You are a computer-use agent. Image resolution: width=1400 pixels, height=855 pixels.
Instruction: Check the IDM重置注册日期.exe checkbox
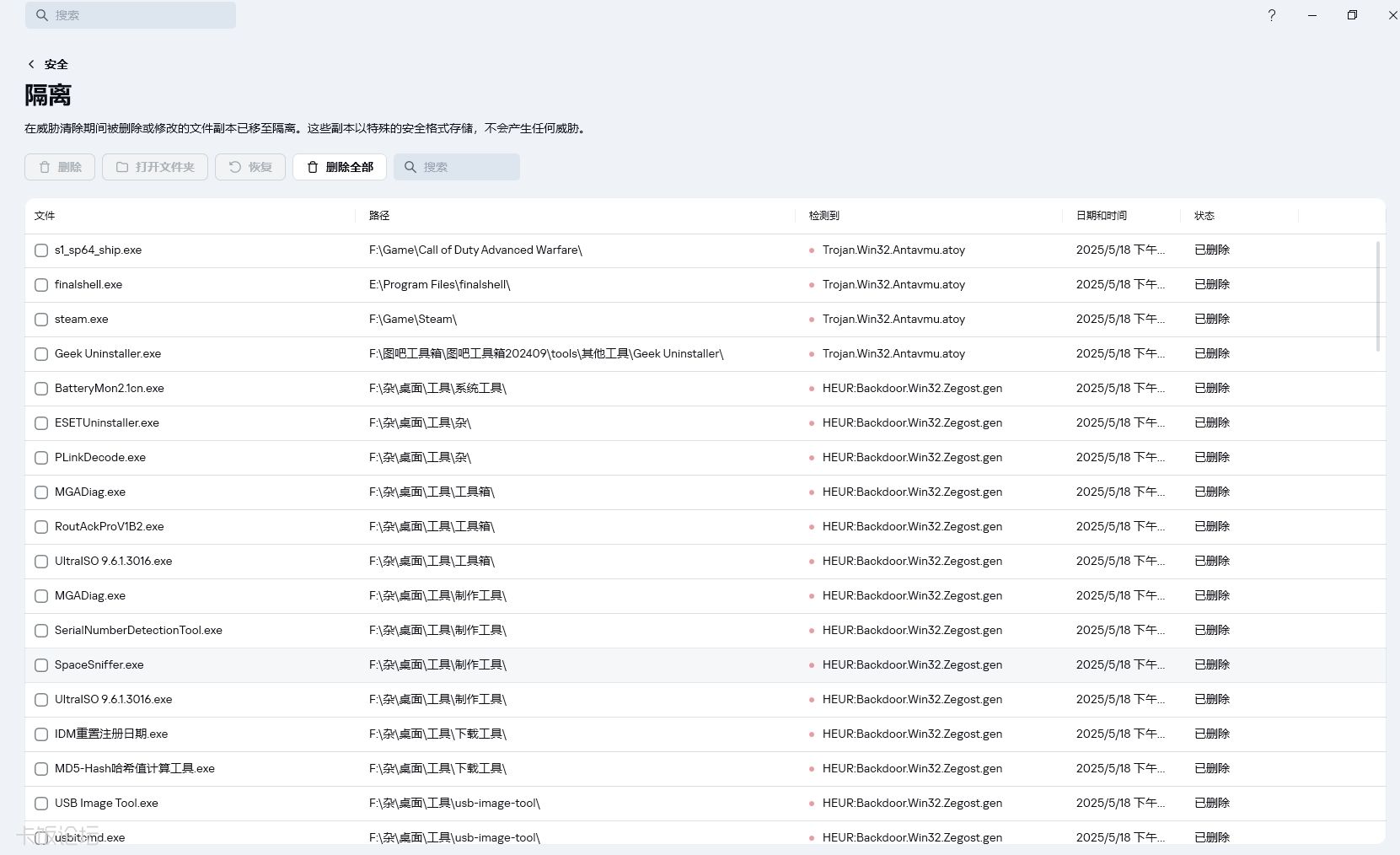(41, 734)
